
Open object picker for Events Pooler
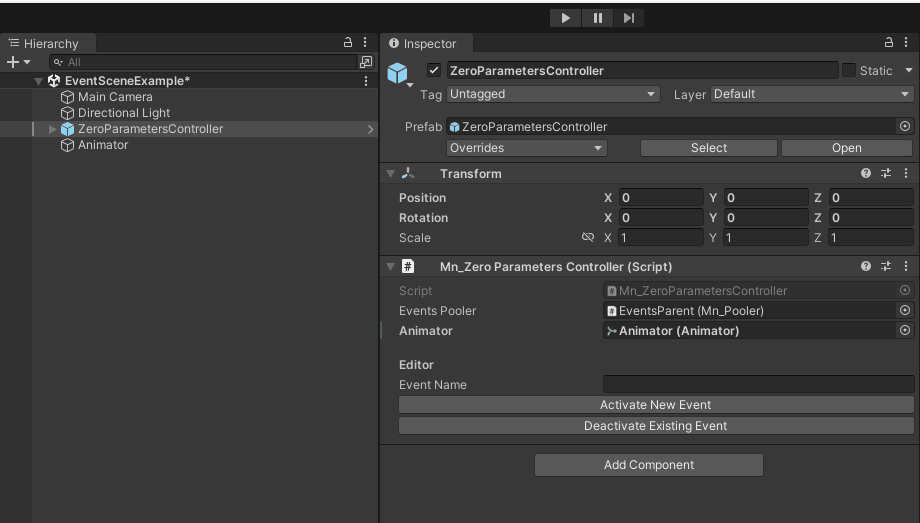point(905,311)
